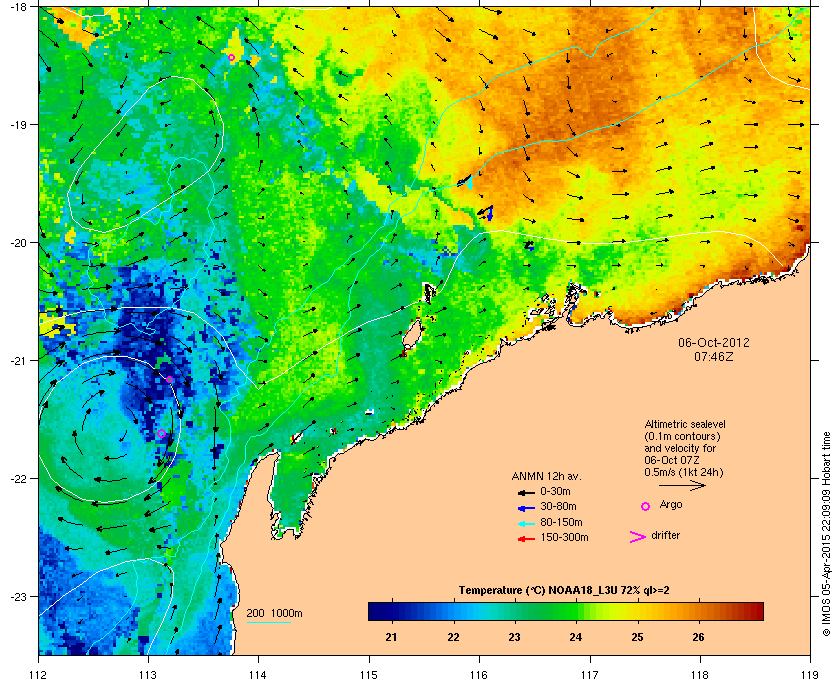Click the longitude axis label 118
Image resolution: width=840 pixels, height=680 pixels.
point(700,674)
